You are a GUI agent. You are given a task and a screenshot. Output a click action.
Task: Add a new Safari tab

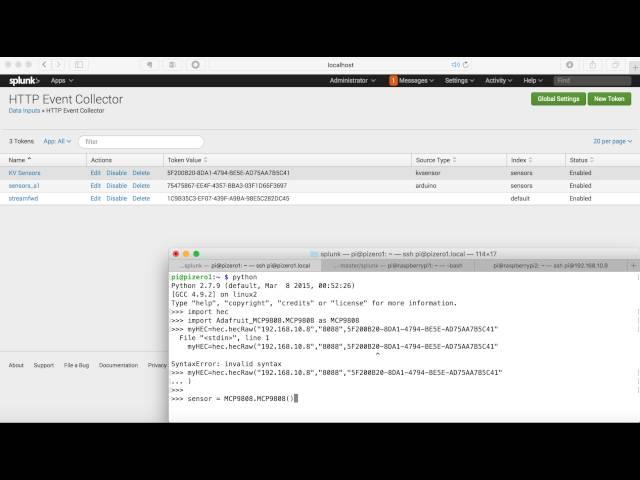point(635,67)
